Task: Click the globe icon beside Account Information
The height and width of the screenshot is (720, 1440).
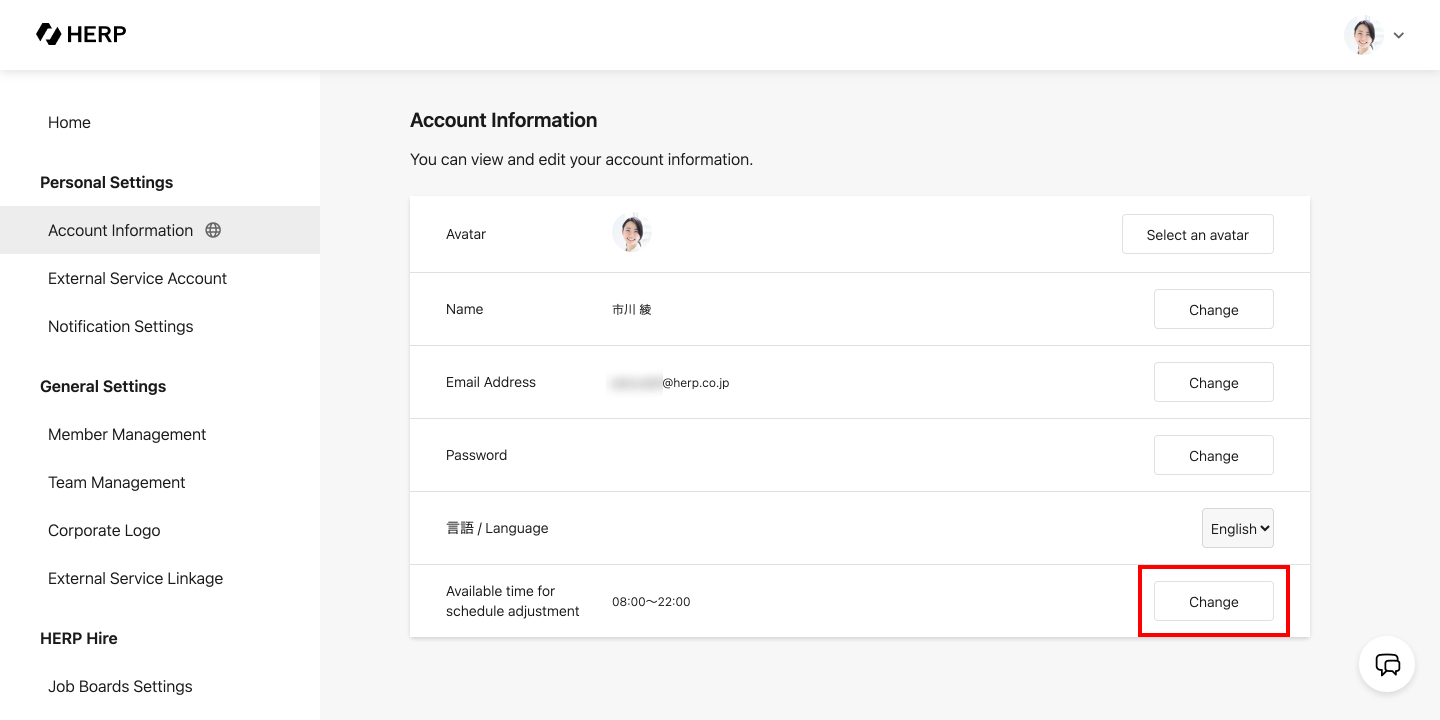Action: [213, 230]
